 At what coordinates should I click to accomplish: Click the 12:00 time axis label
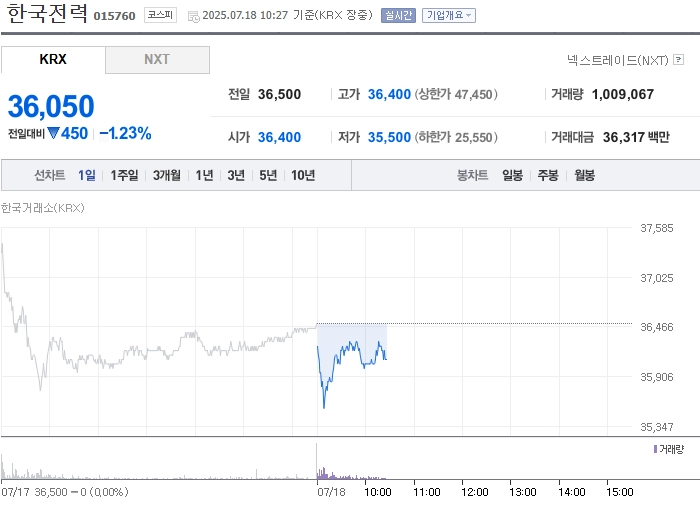coord(475,492)
